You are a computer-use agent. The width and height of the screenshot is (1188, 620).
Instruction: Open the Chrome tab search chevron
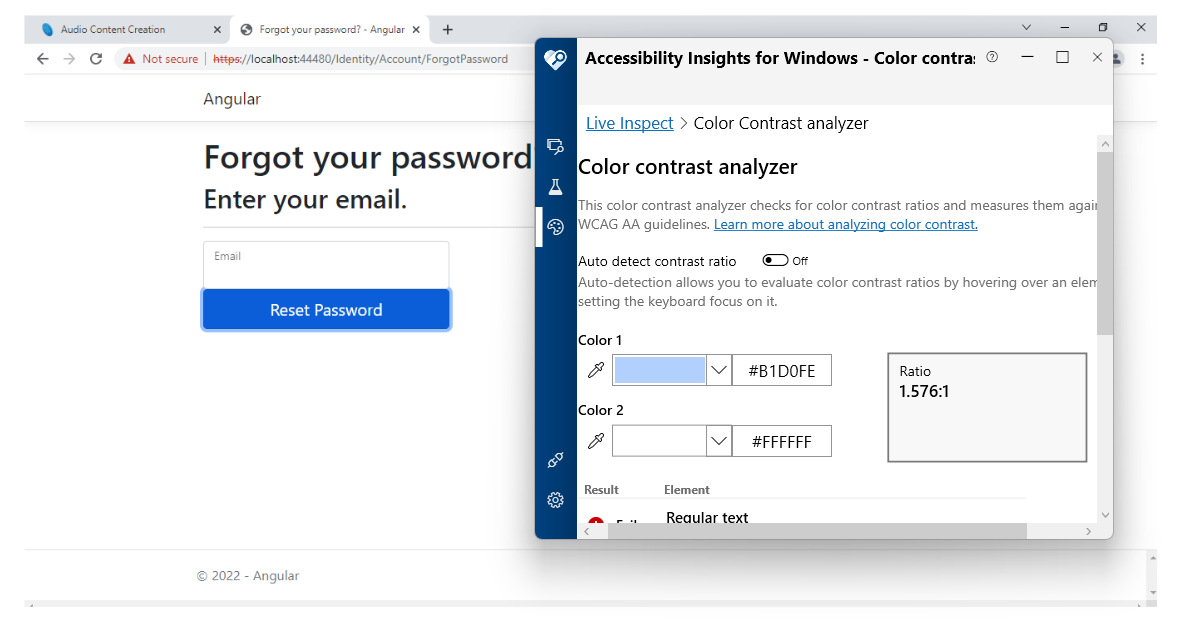click(x=1026, y=25)
